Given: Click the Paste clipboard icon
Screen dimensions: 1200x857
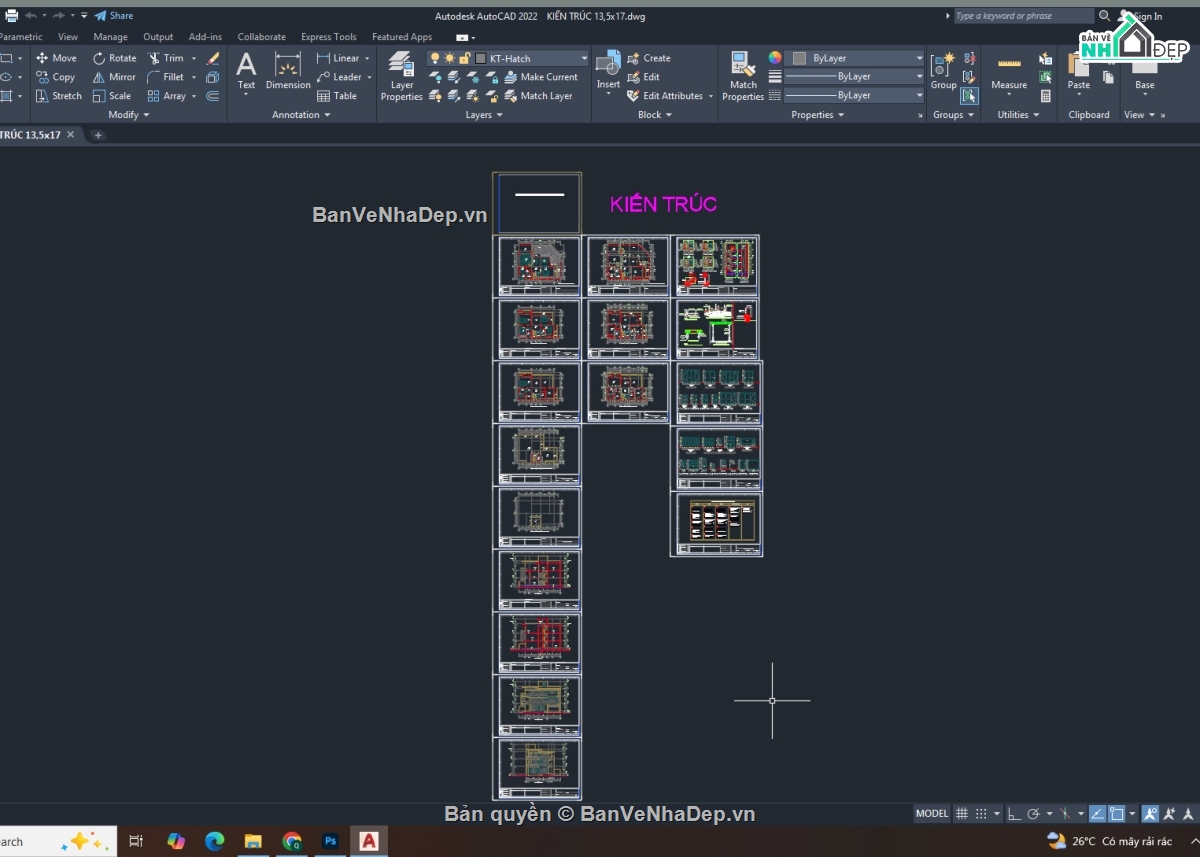Looking at the screenshot, I should pos(1078,70).
